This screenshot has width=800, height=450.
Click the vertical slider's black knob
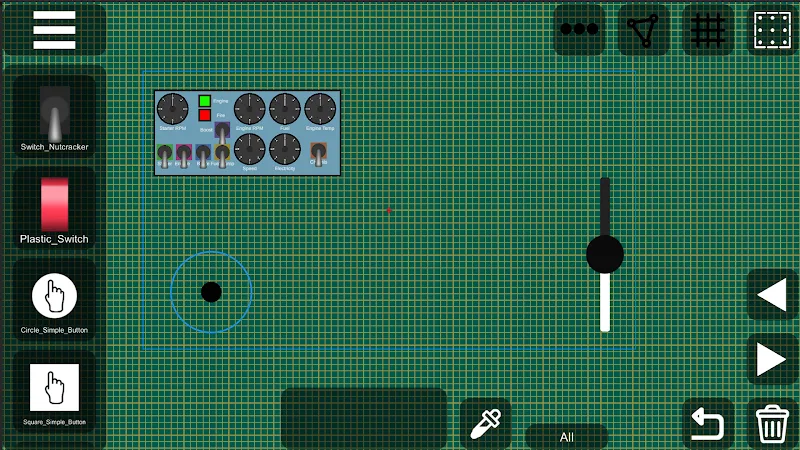[x=604, y=254]
